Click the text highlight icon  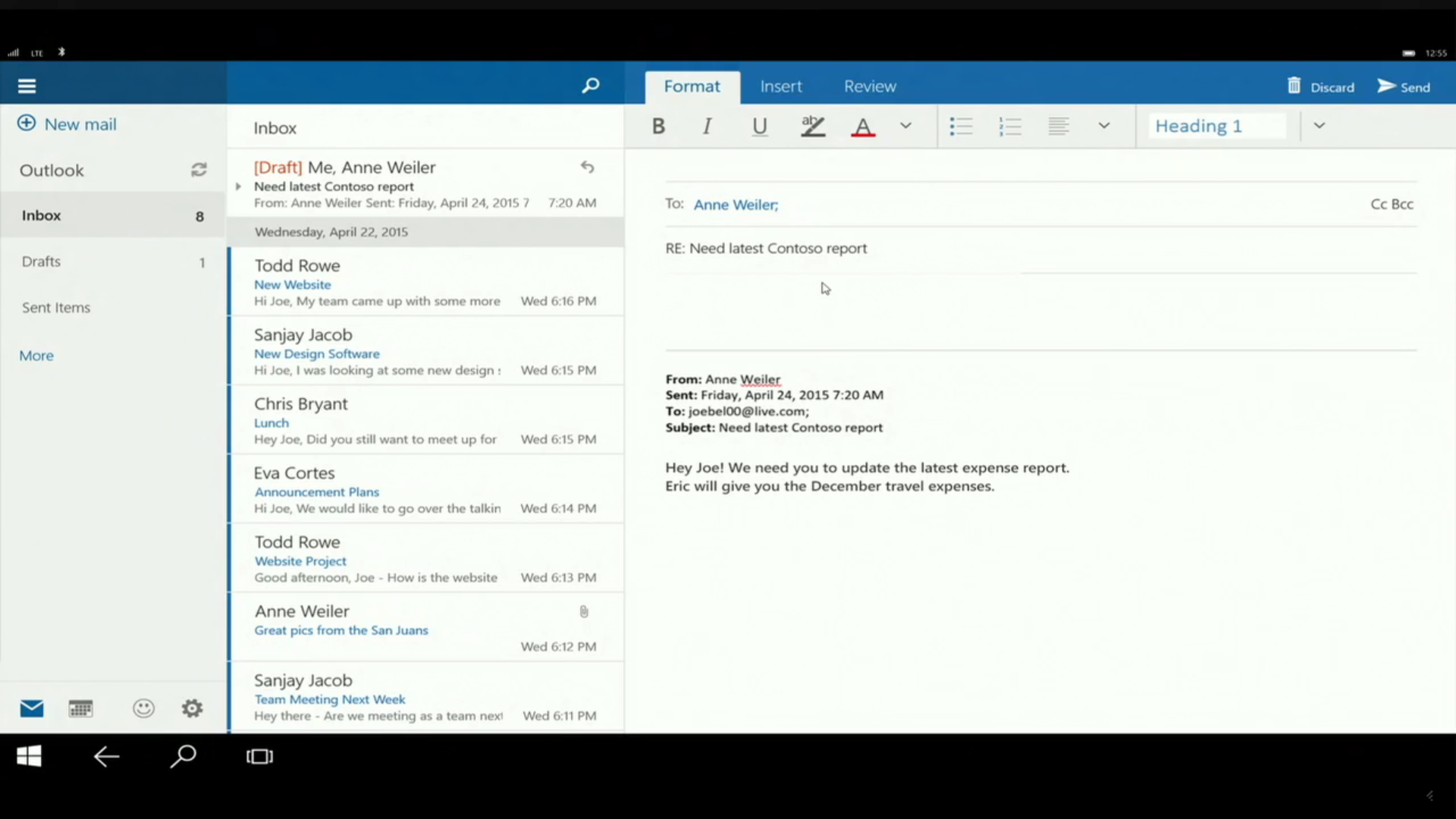(x=812, y=126)
